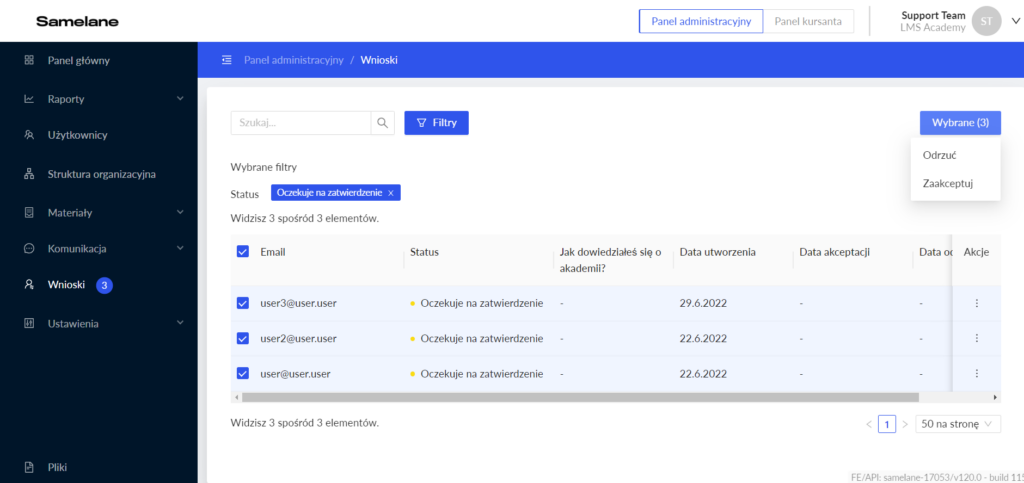This screenshot has height=483, width=1024.
Task: Switch to Panel kursanta
Action: (809, 21)
